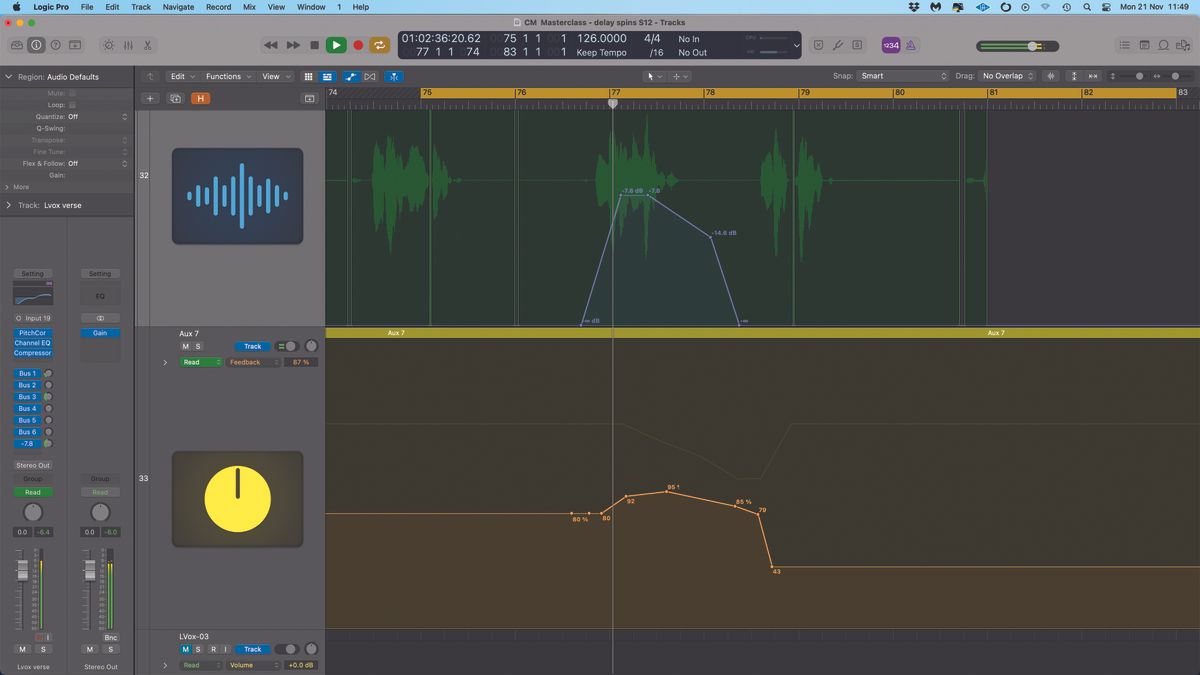The height and width of the screenshot is (675, 1200).
Task: Open the Loop Browser icon at top right
Action: pos(1163,45)
